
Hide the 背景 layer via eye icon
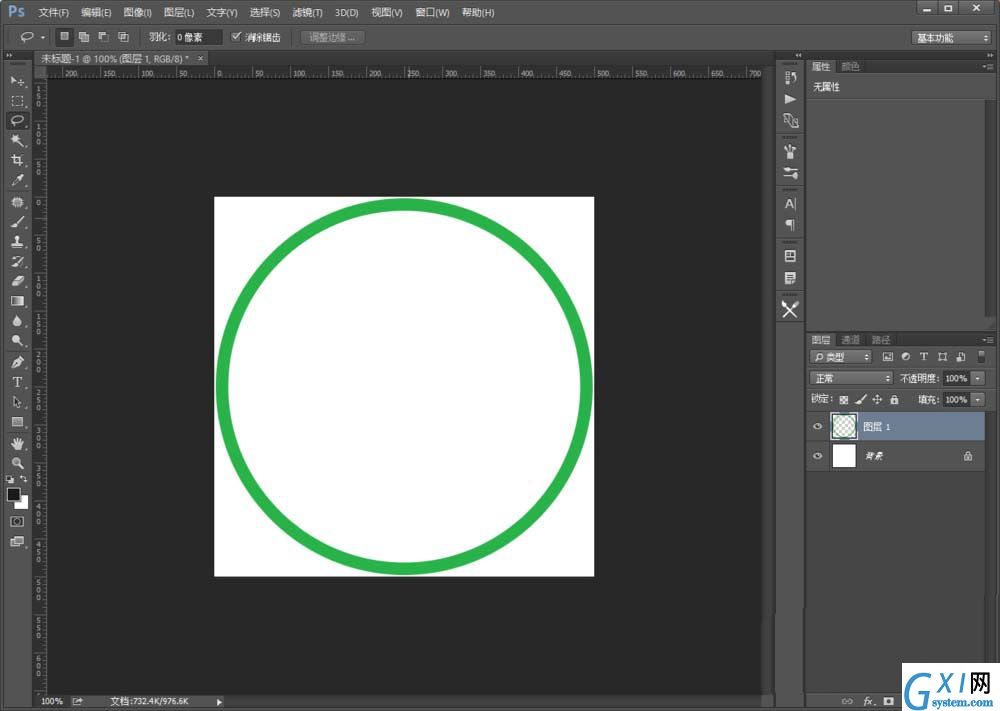coord(818,456)
